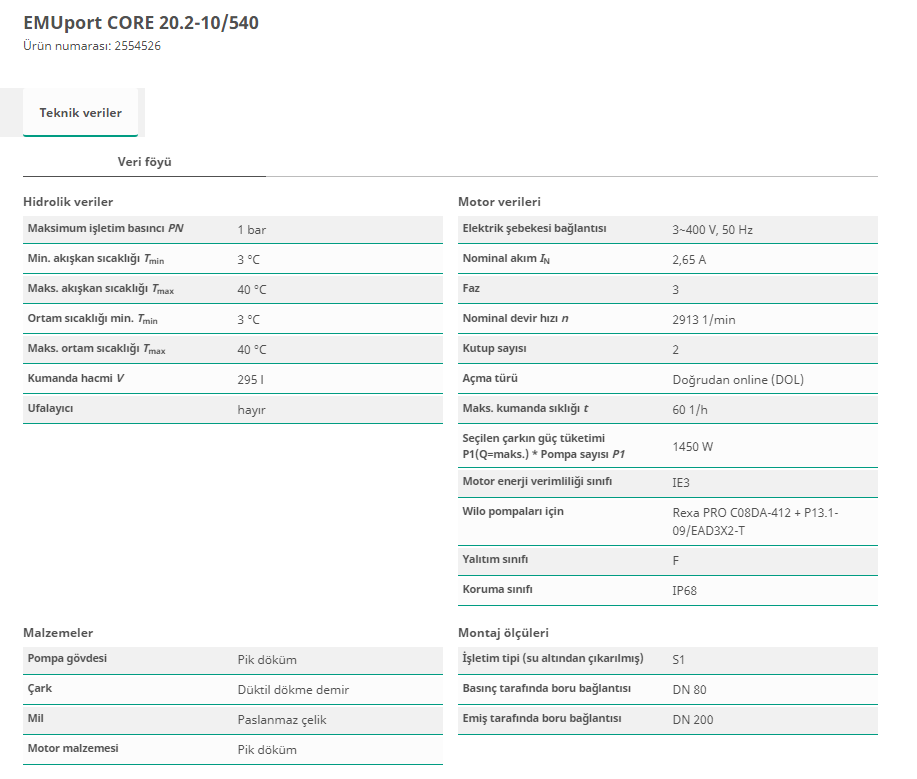Click the Mil row label
917x779 pixels.
pos(36,718)
